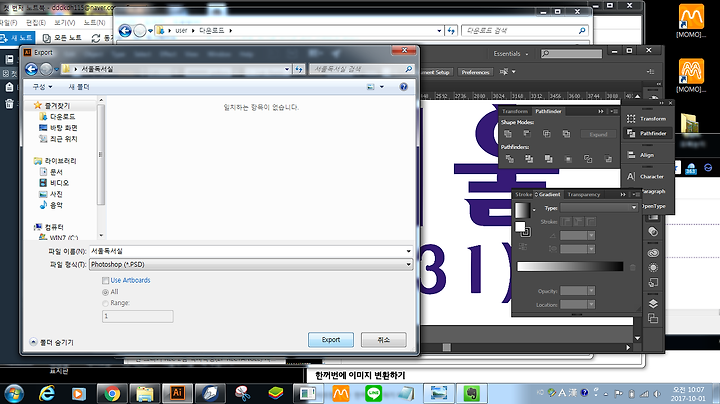Click the Illustrator icon on the taskbar

pos(178,393)
